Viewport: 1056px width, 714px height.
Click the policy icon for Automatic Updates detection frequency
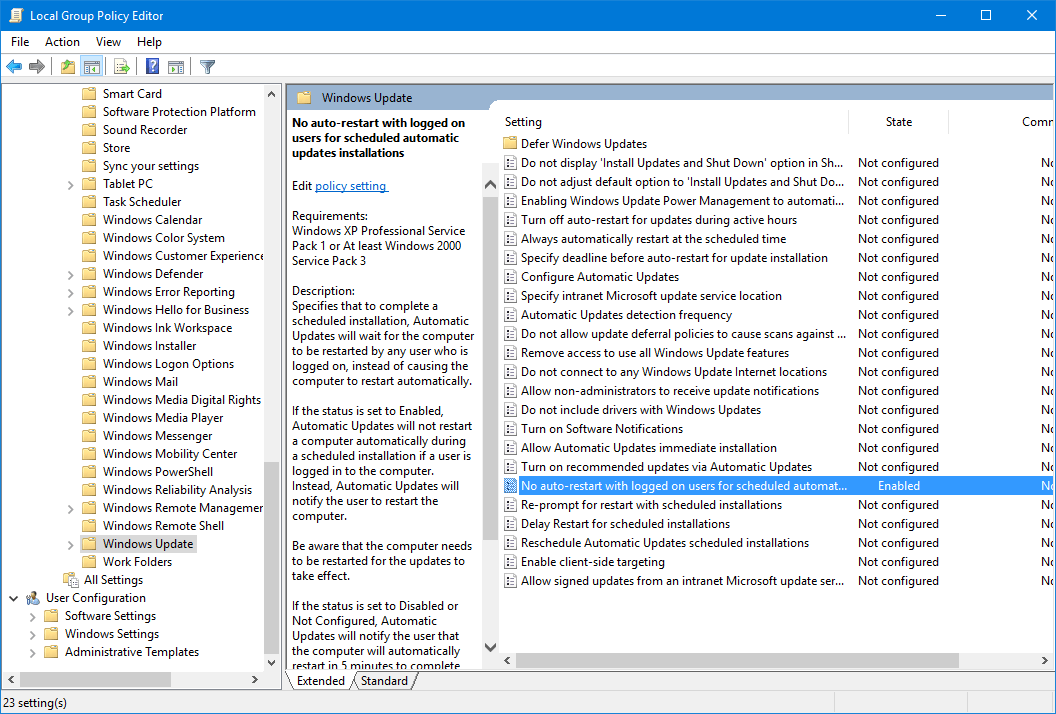coord(510,315)
